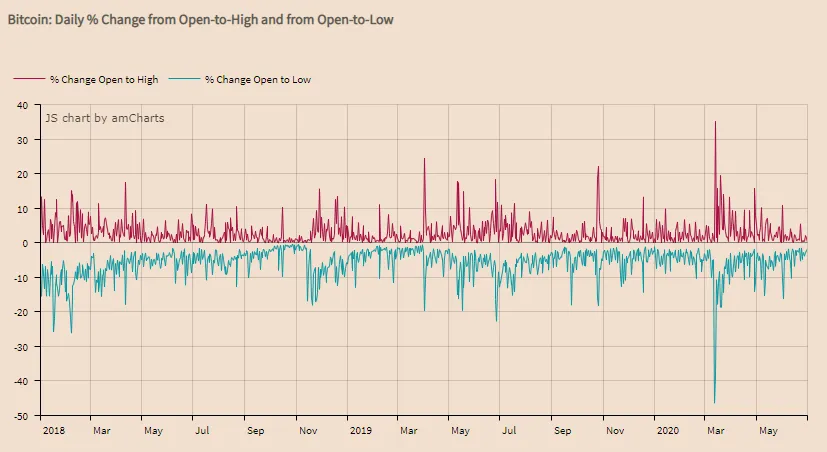Click the red spike peaking near 24 in April 2019
The height and width of the screenshot is (452, 827).
[425, 159]
